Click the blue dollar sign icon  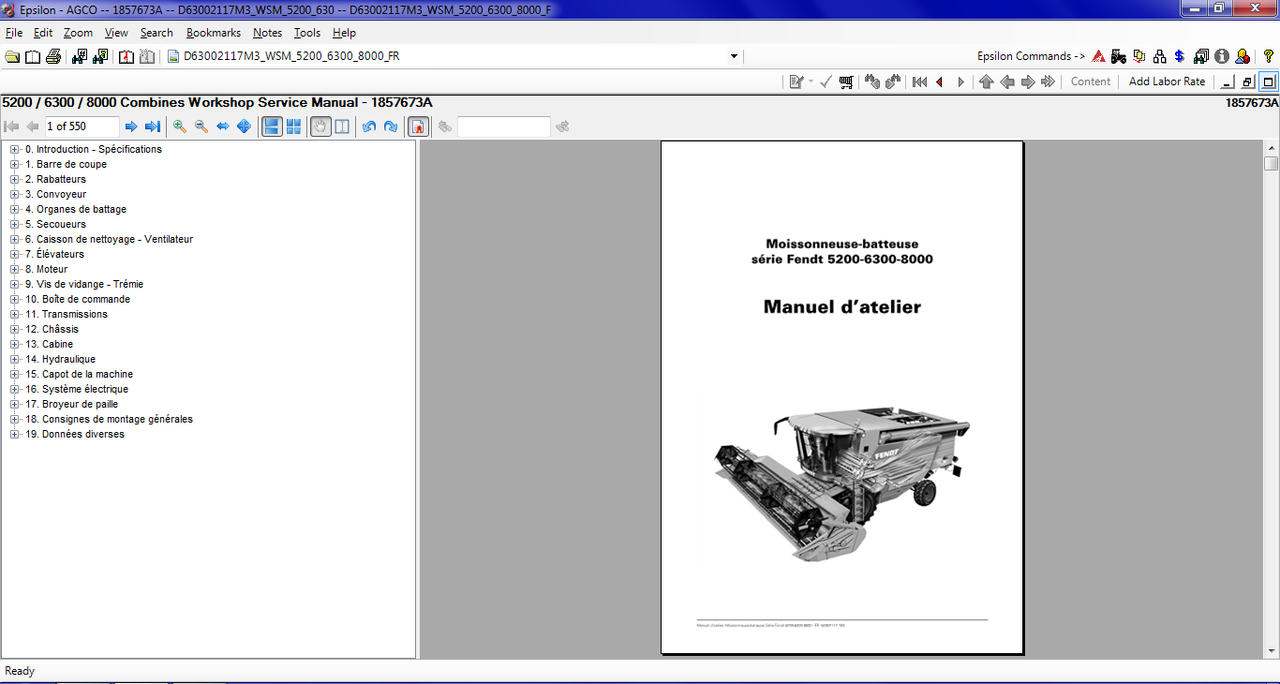tap(1180, 57)
